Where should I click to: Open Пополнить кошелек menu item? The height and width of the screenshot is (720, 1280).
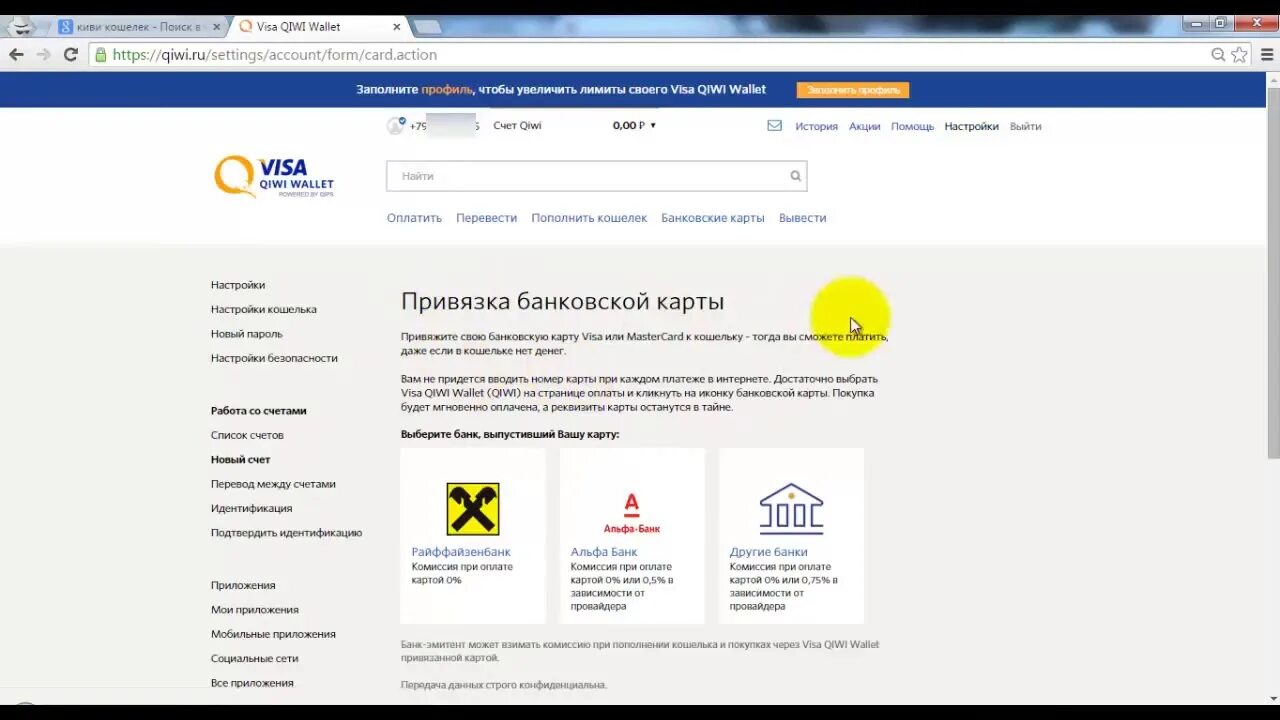pos(589,218)
